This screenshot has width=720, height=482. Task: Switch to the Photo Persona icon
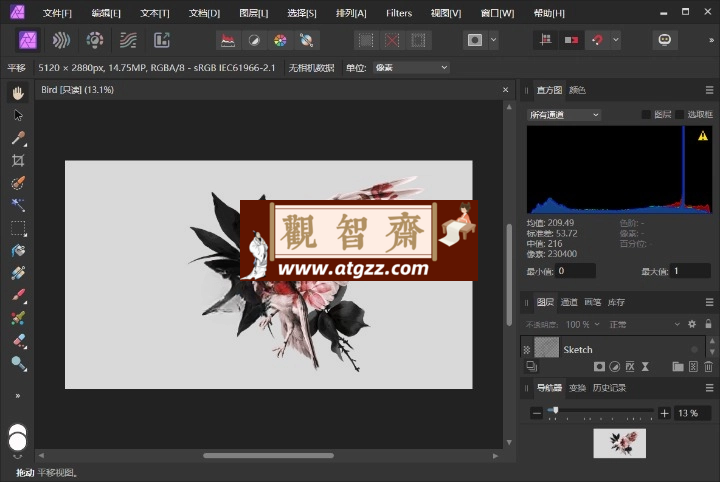tap(28, 40)
